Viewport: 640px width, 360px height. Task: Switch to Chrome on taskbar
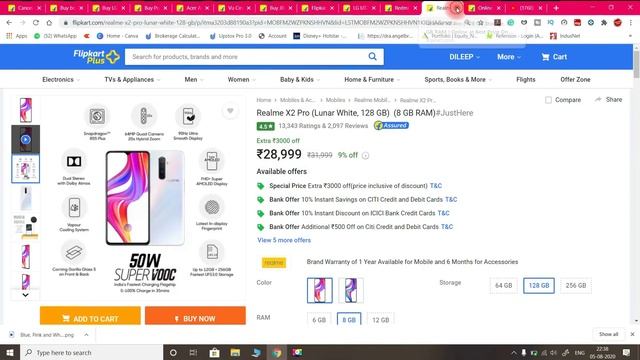277,352
